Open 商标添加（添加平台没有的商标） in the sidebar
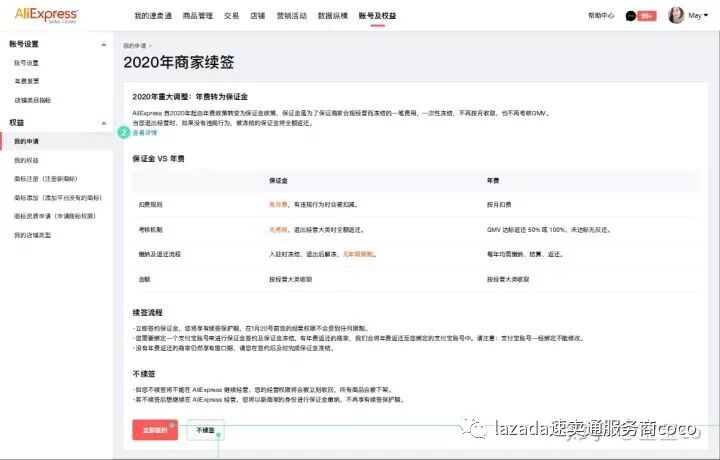Viewport: 720px width, 460px height. tap(58, 198)
